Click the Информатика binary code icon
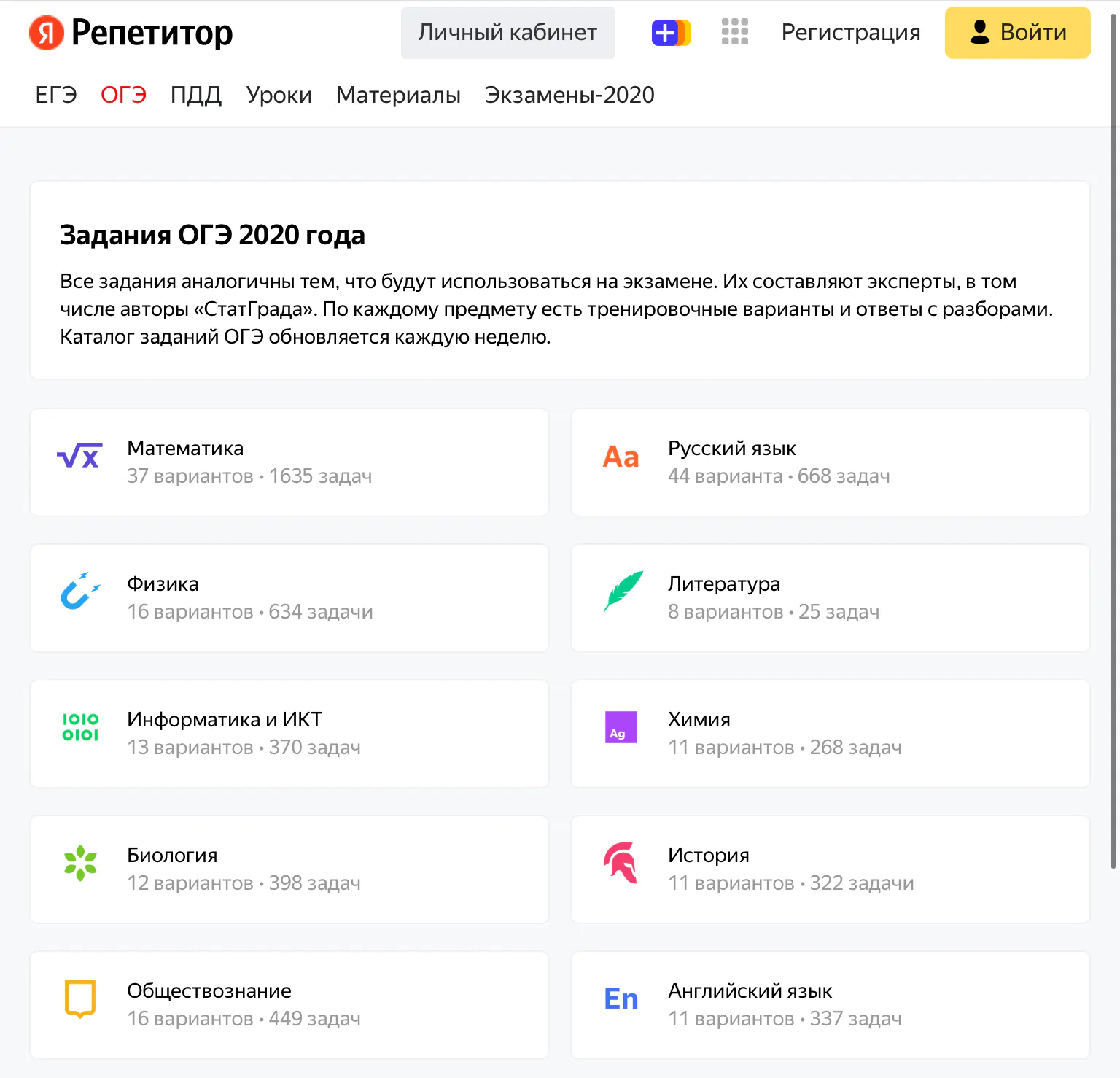This screenshot has width=1120, height=1078. click(x=80, y=727)
